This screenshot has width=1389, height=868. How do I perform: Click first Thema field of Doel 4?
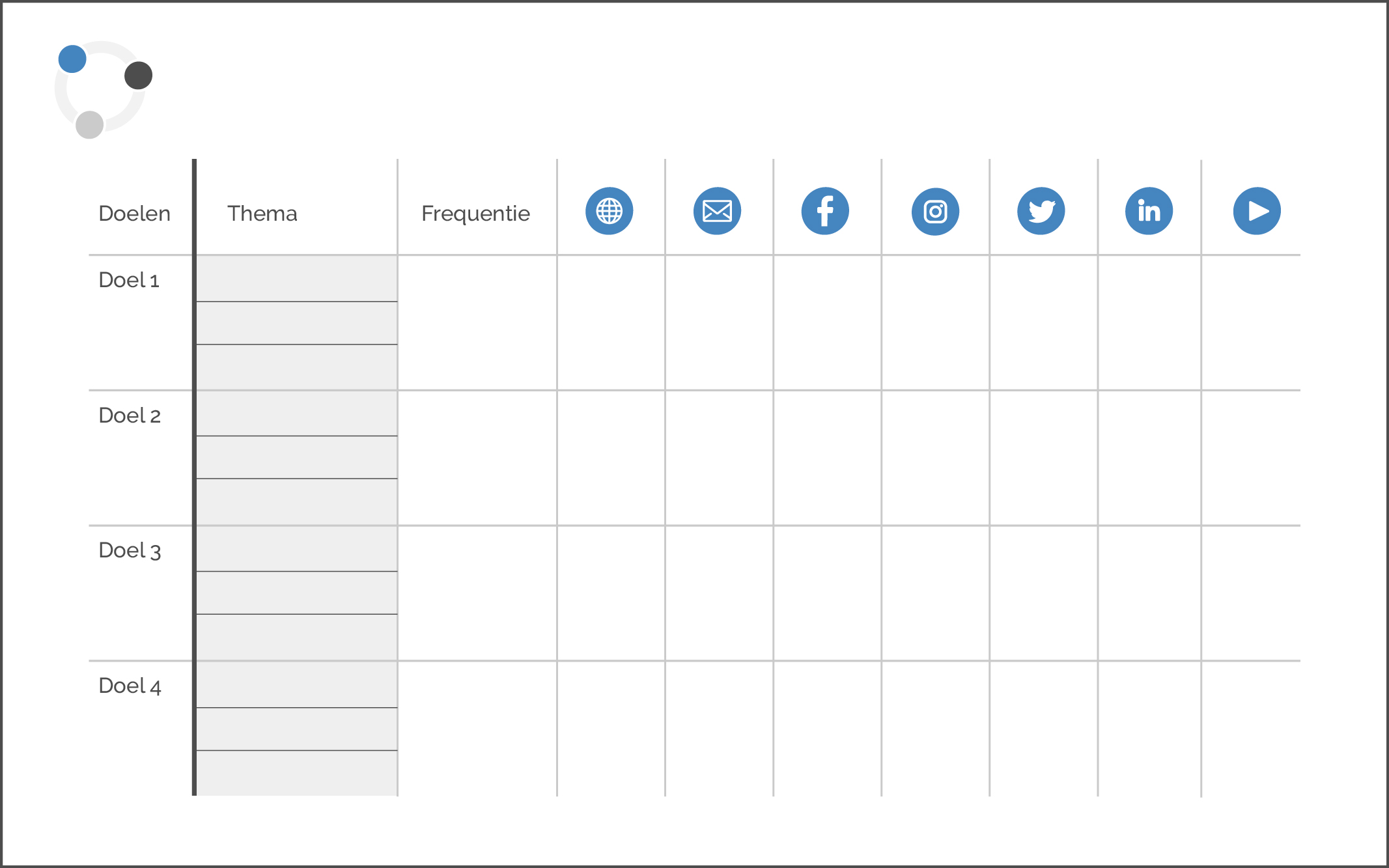tap(297, 684)
